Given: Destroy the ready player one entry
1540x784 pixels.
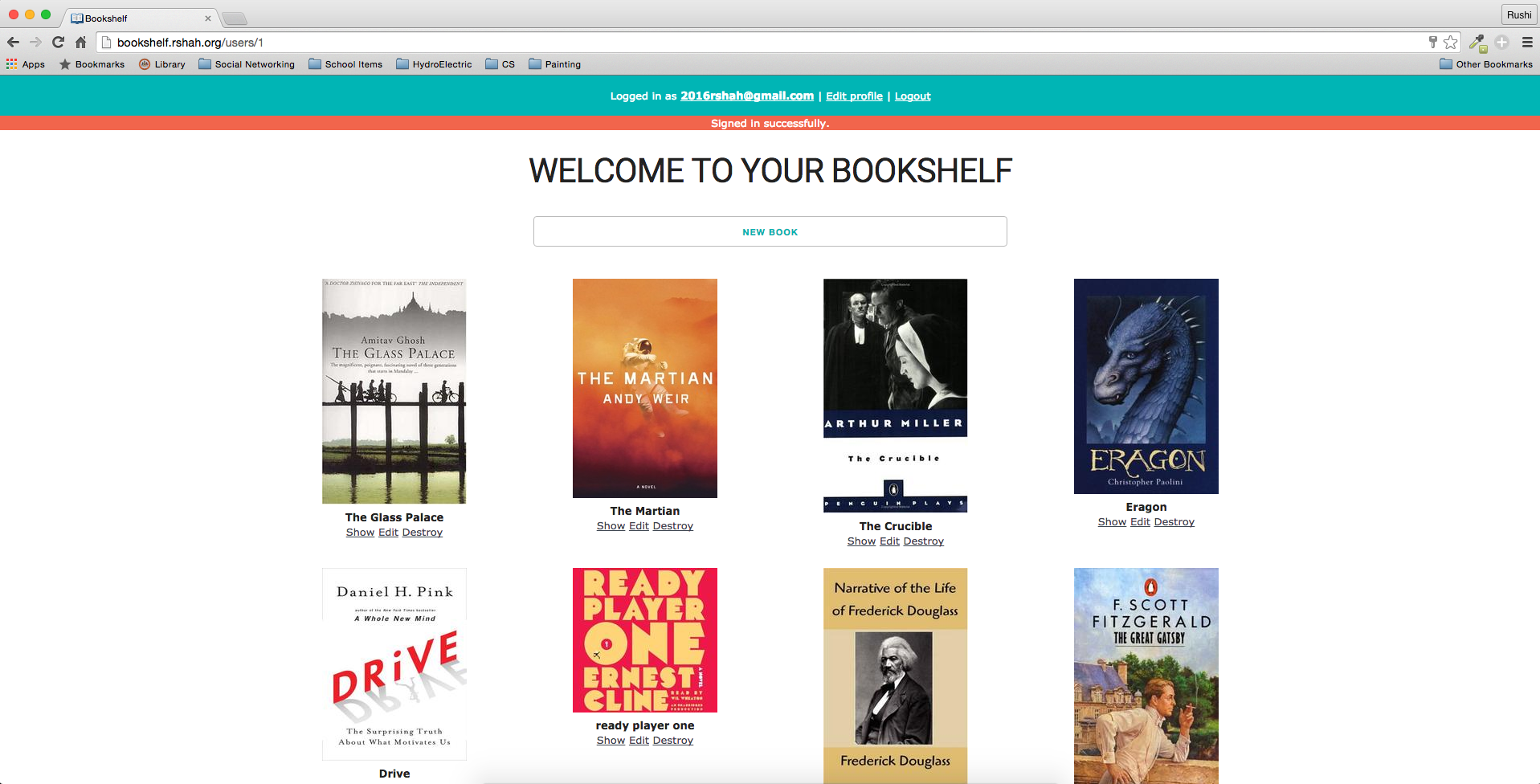Looking at the screenshot, I should click(673, 741).
